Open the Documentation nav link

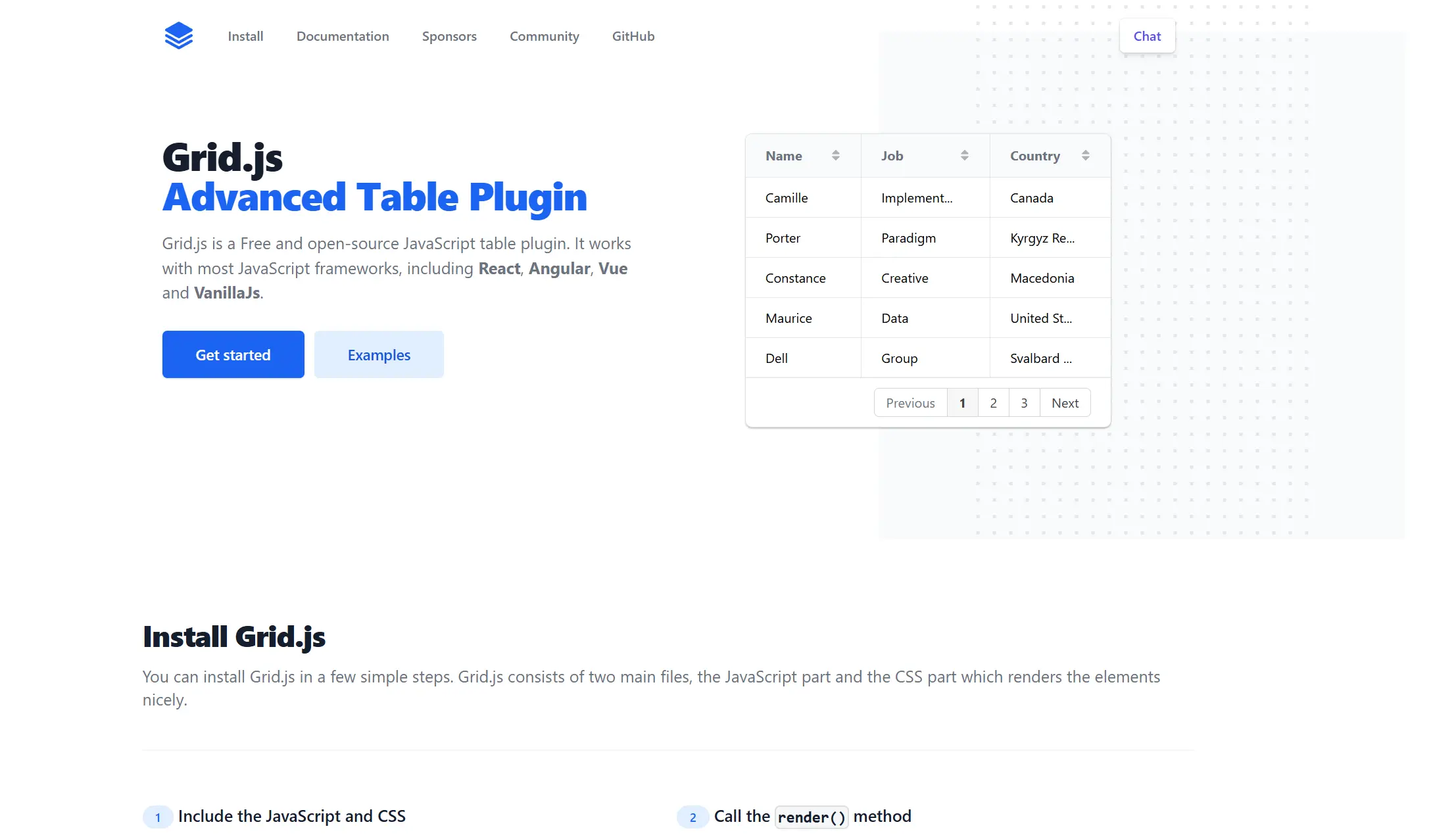(x=343, y=36)
